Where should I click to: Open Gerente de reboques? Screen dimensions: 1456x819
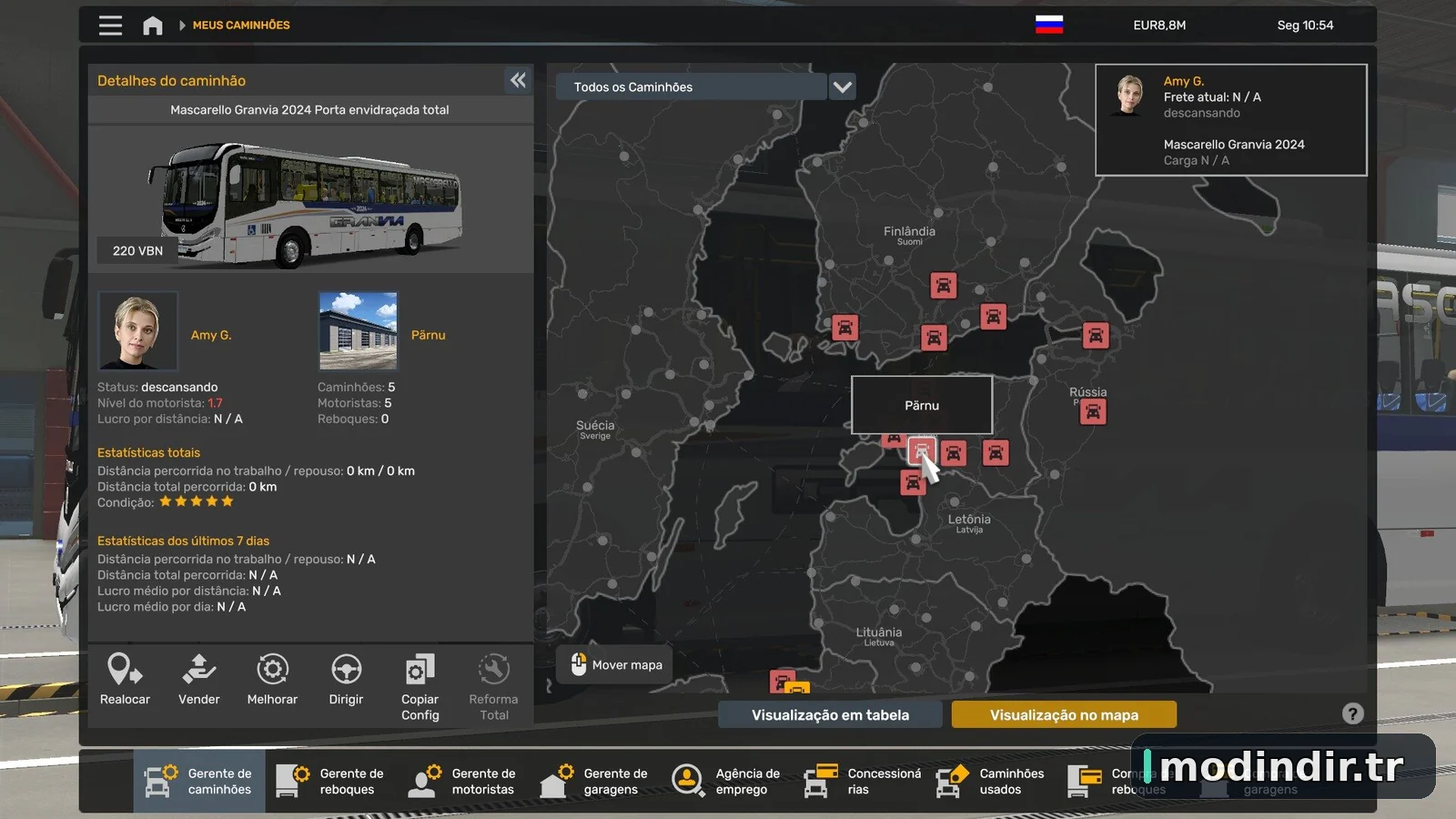pos(331,781)
